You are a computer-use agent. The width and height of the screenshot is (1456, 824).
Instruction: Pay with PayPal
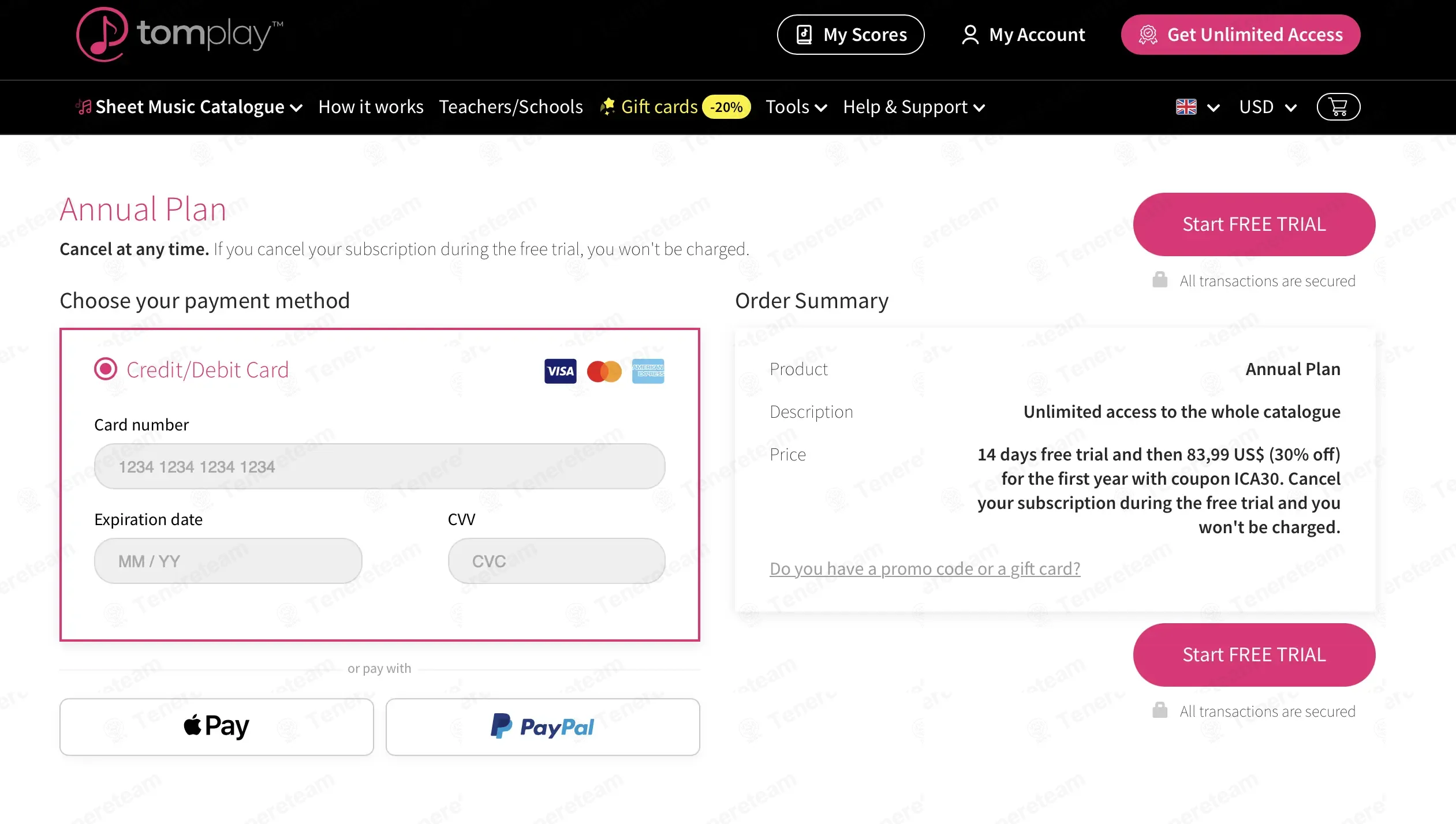point(542,726)
